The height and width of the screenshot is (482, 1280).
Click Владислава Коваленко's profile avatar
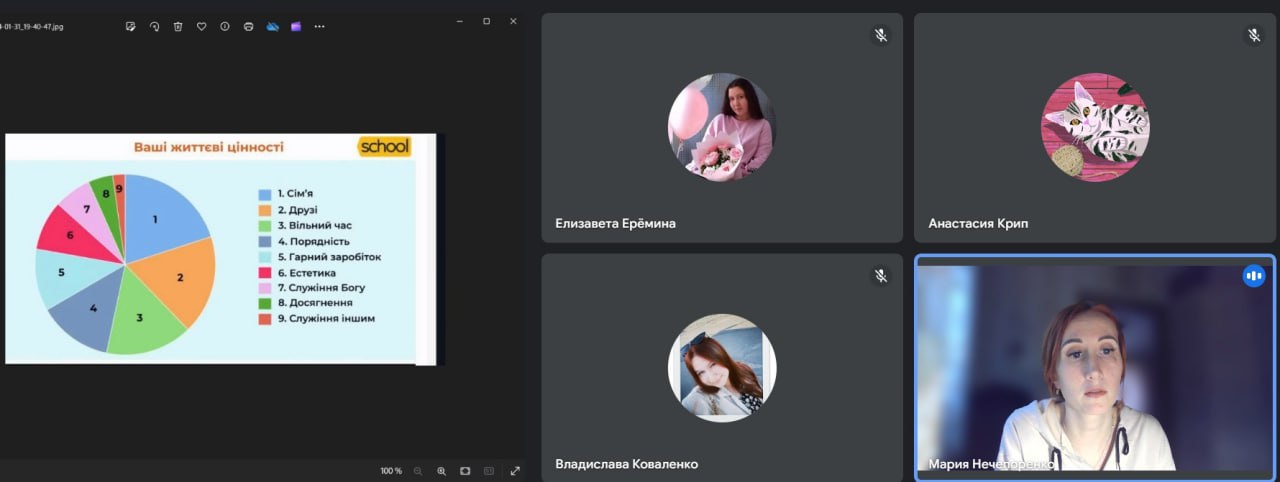(x=722, y=368)
